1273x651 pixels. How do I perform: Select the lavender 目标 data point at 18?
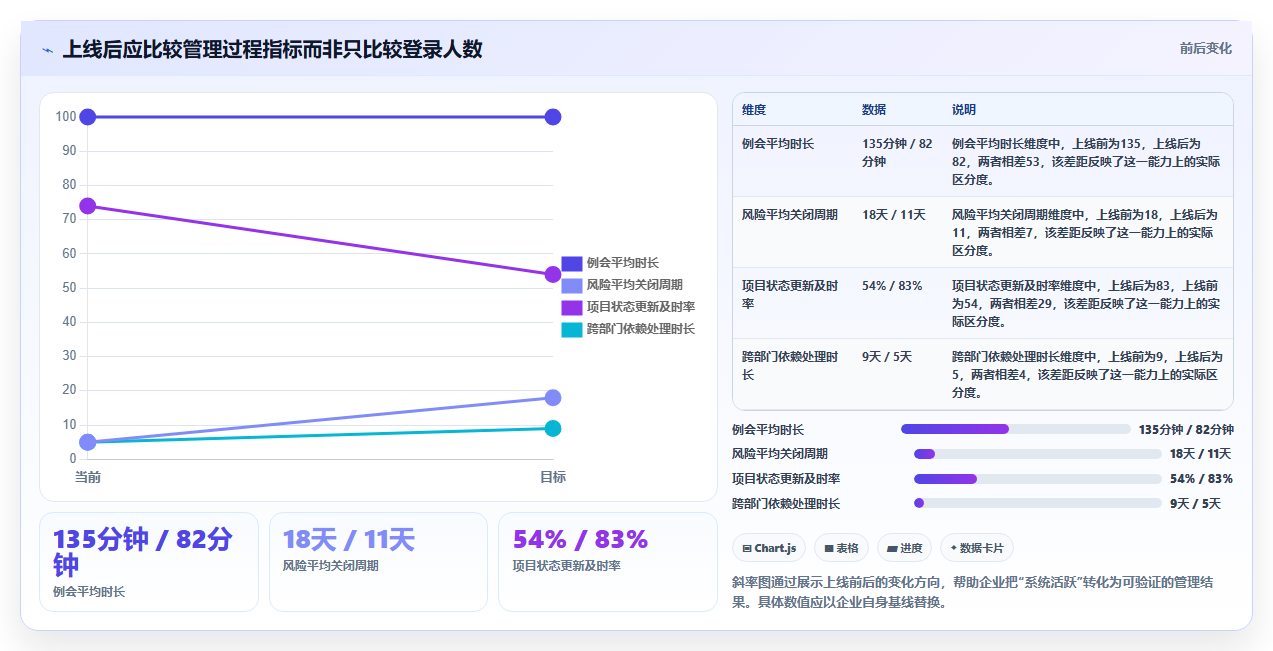(x=552, y=398)
